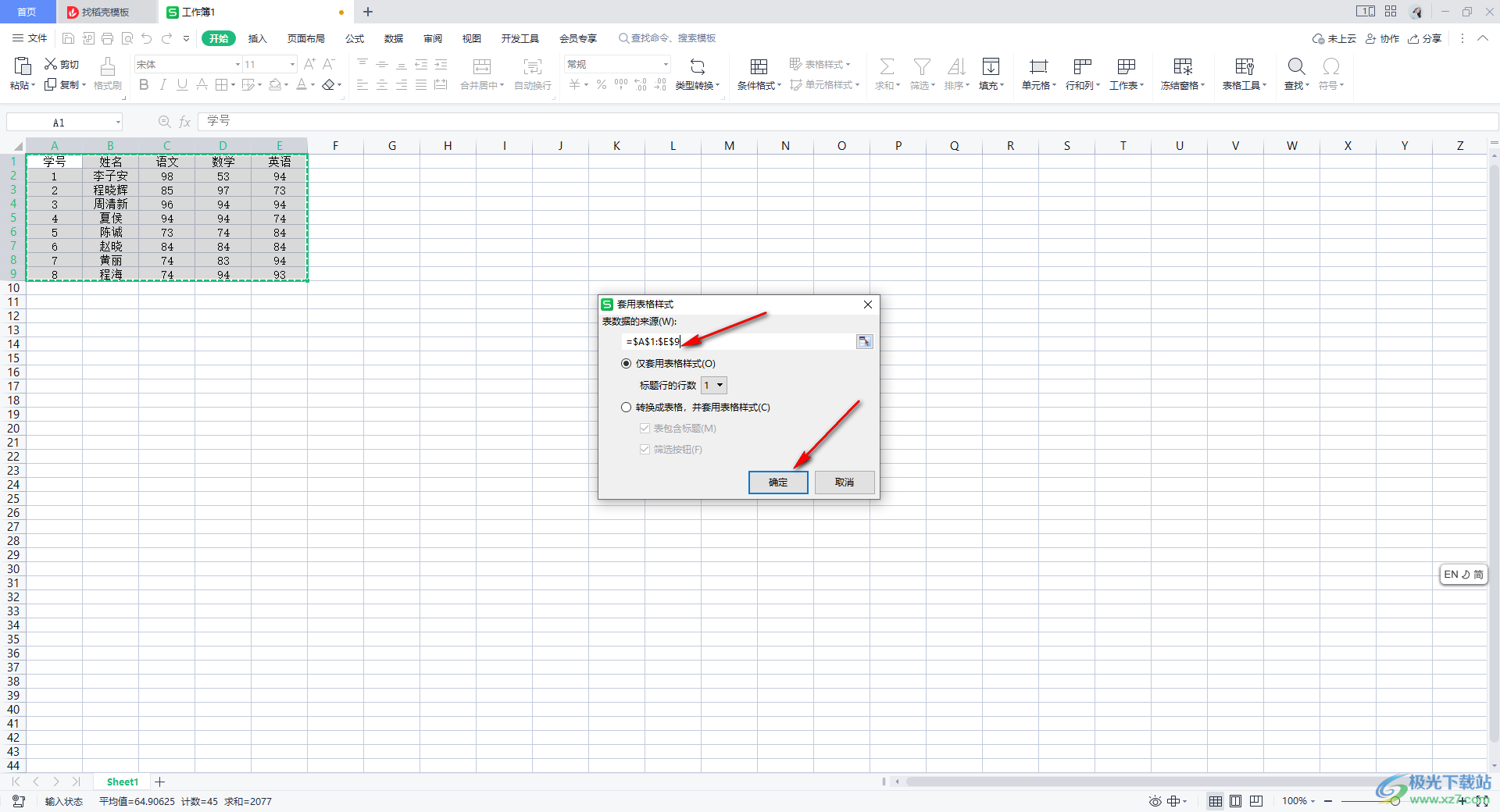Click the Paste clipboard icon

tap(23, 67)
